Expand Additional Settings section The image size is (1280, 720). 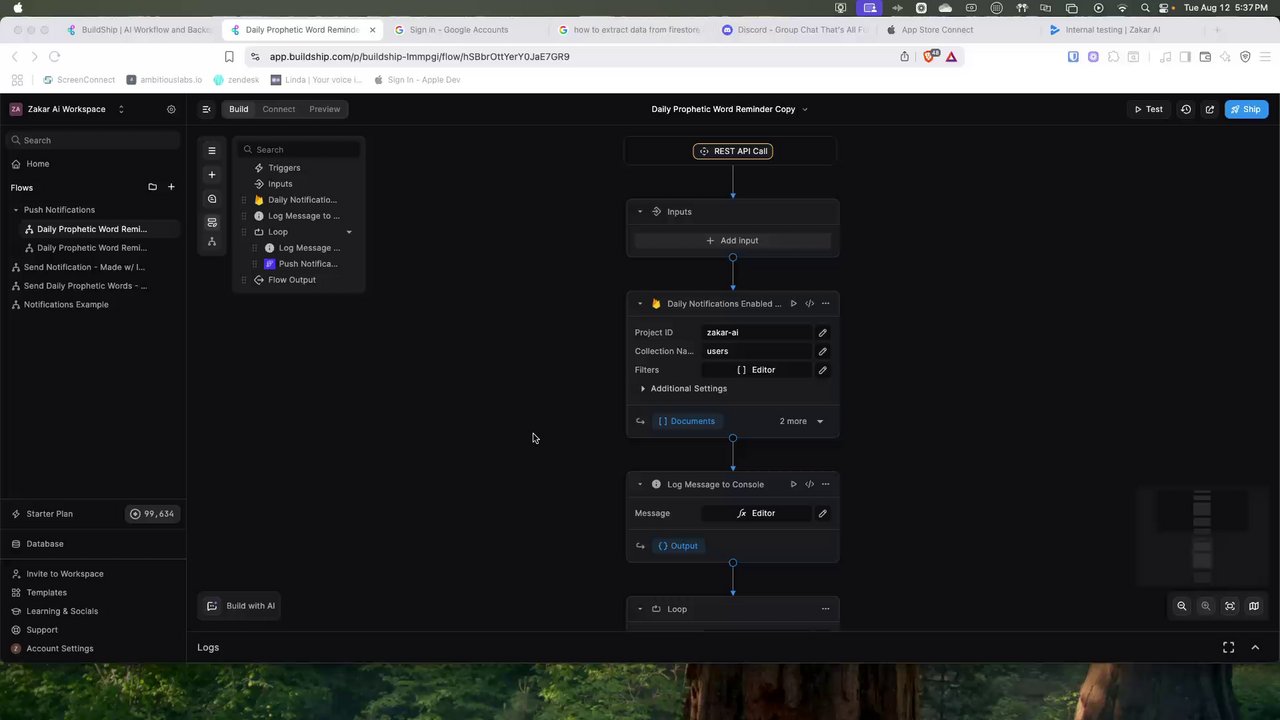683,389
